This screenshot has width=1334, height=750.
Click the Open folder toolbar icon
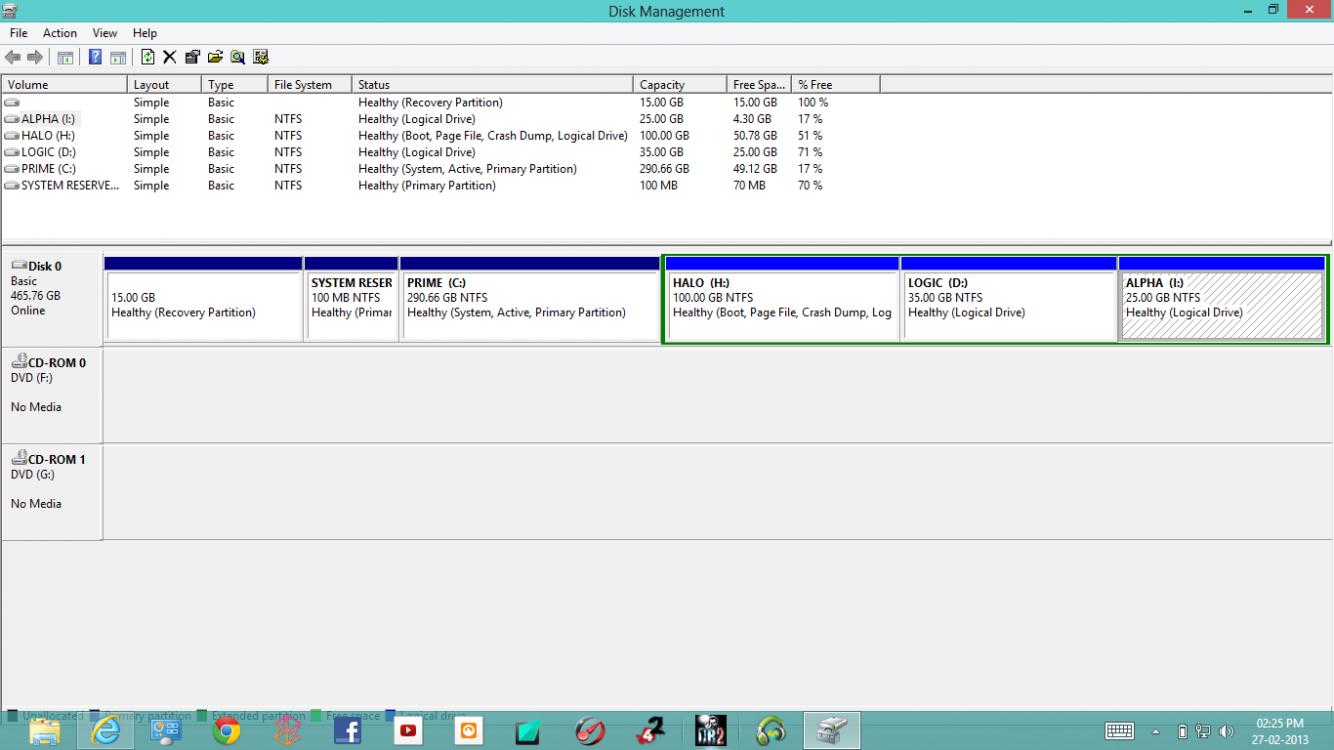pos(215,57)
